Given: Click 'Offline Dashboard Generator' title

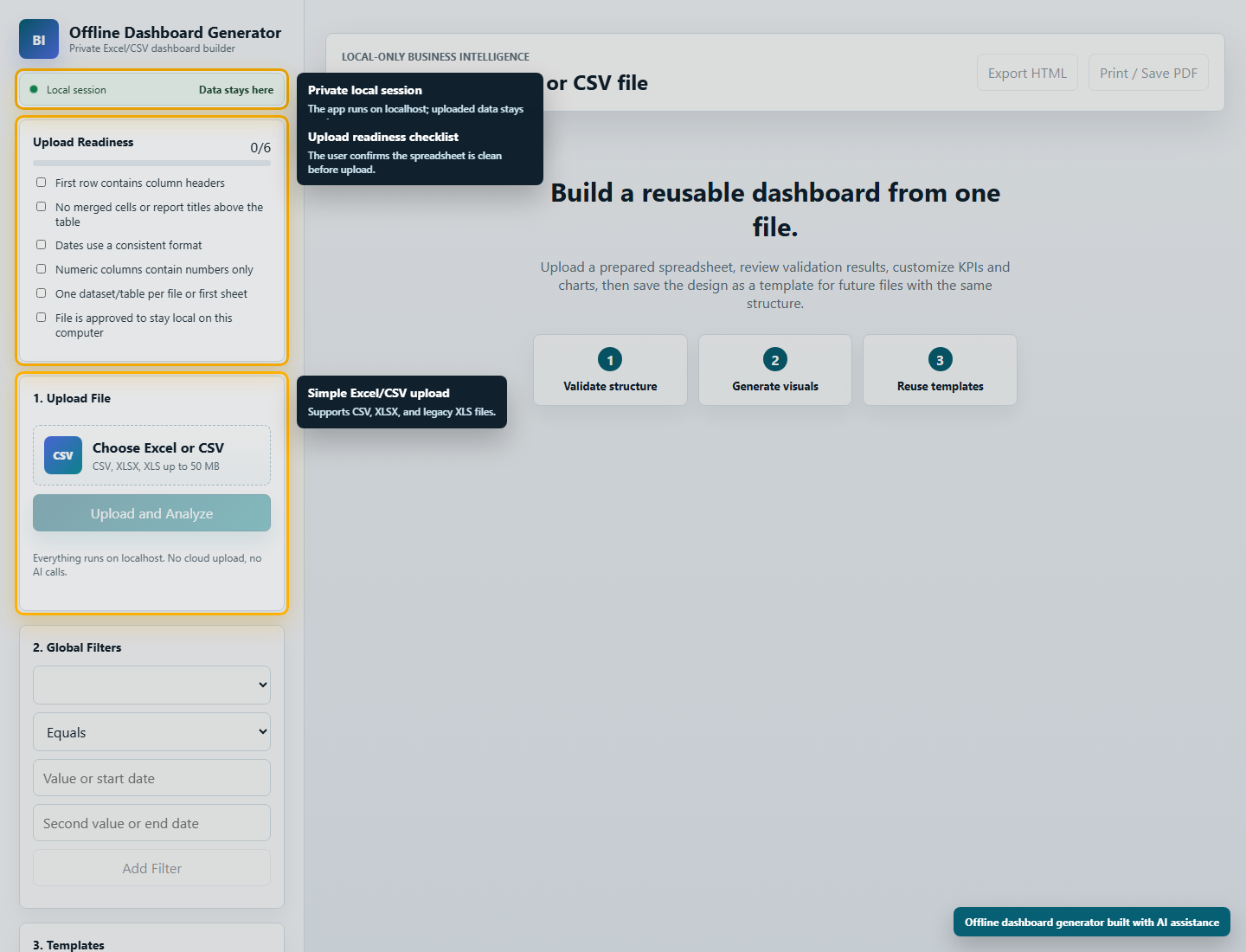Looking at the screenshot, I should click(175, 32).
